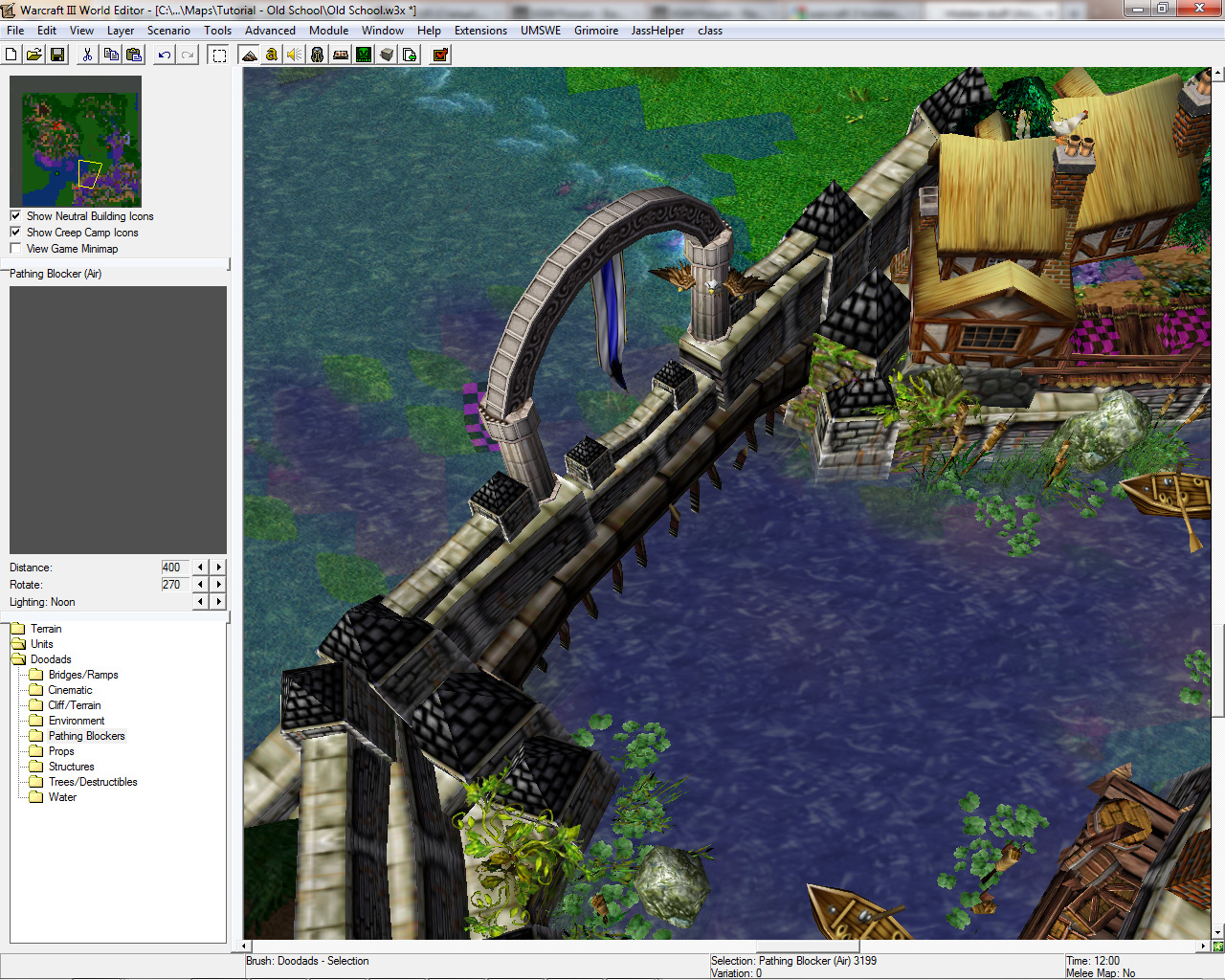
Task: Open the Bridges/Ramps doodad category
Action: tap(83, 675)
